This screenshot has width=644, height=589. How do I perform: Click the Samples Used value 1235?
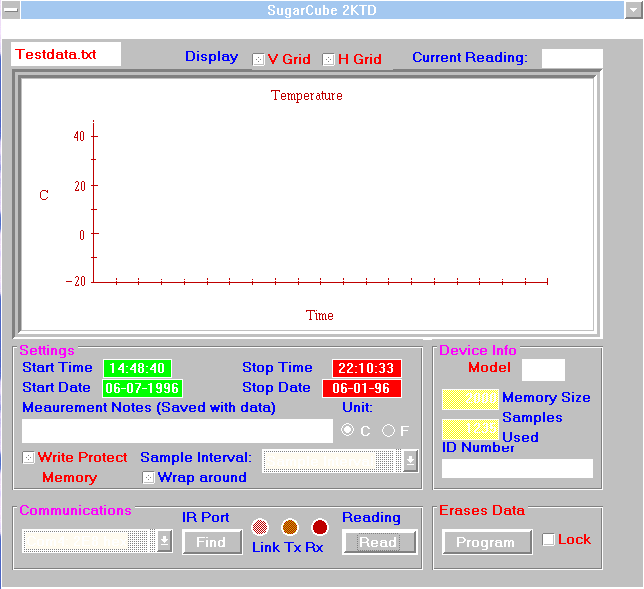470,430
